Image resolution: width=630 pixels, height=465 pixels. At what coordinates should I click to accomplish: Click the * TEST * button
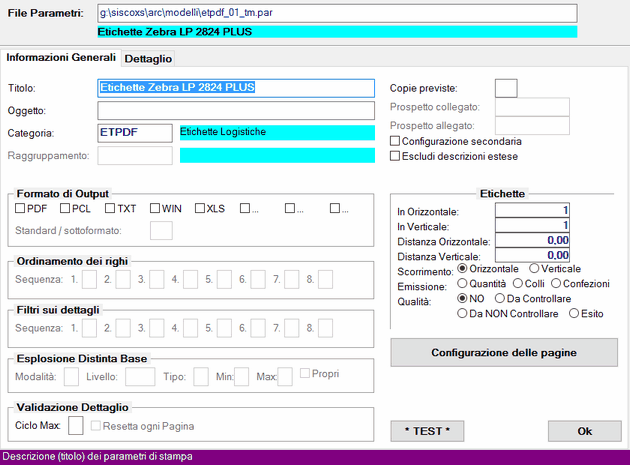pyautogui.click(x=427, y=431)
